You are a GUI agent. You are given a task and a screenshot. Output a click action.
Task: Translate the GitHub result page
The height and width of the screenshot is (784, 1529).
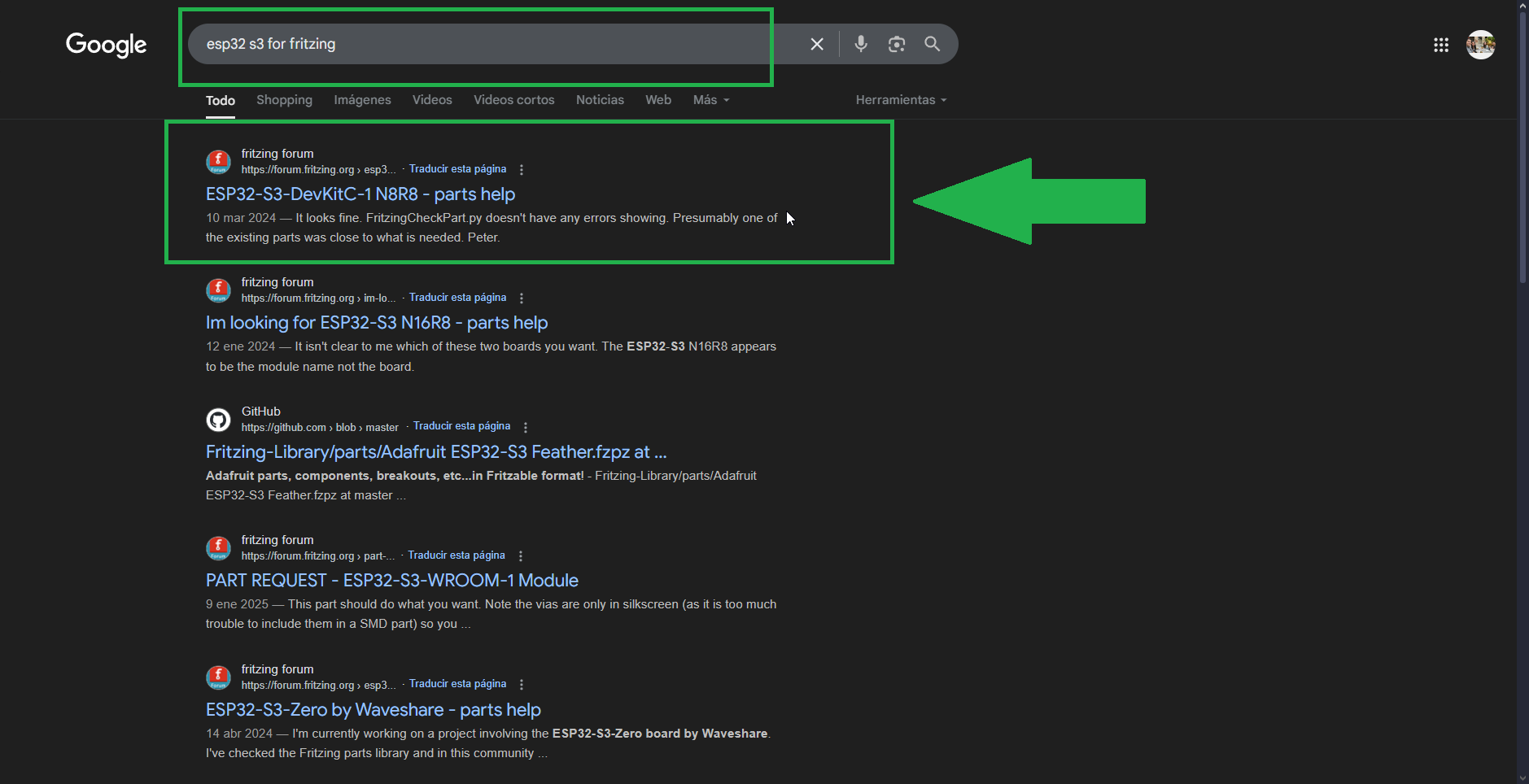tap(461, 426)
